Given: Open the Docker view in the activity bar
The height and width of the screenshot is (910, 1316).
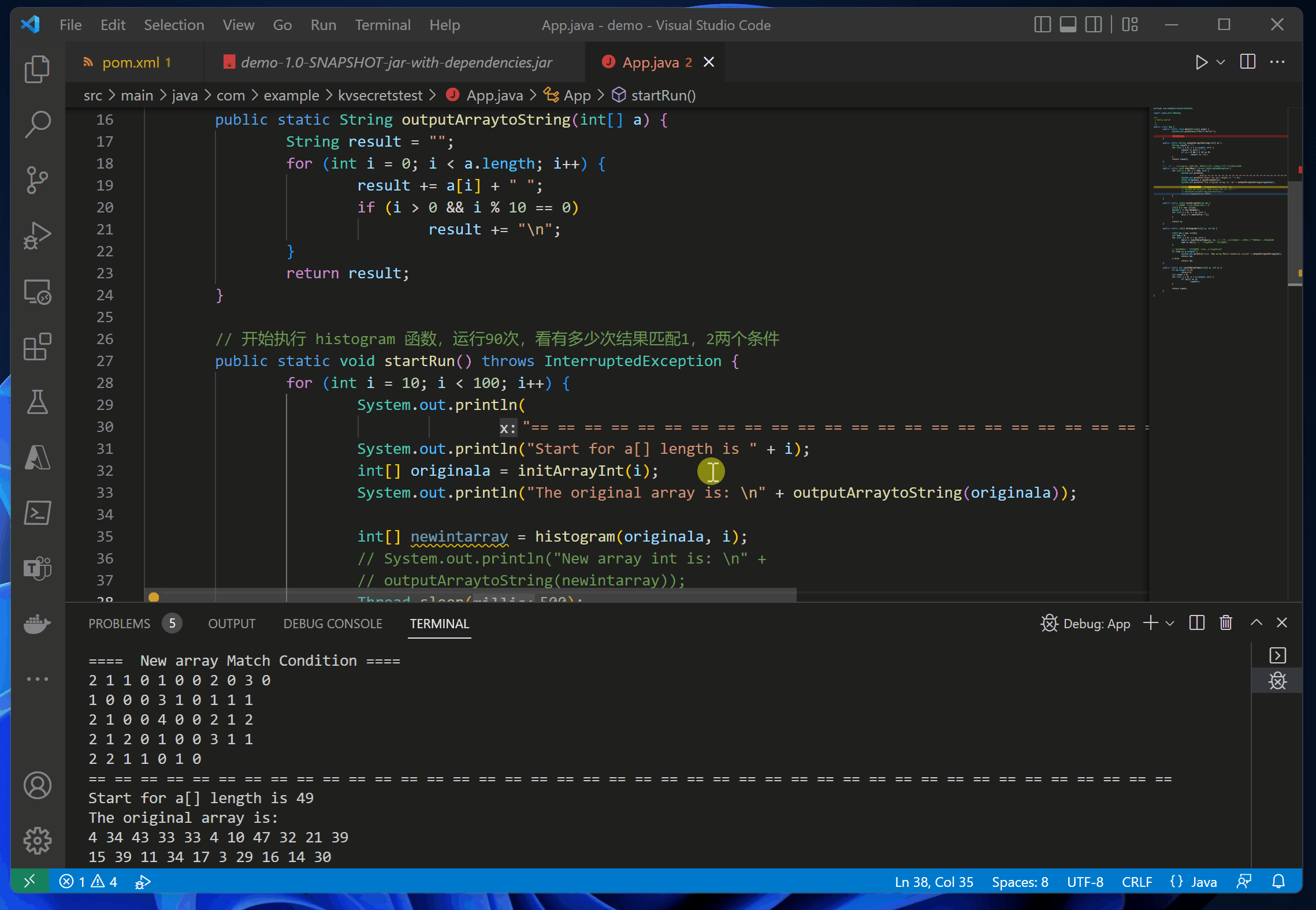Looking at the screenshot, I should click(x=38, y=624).
